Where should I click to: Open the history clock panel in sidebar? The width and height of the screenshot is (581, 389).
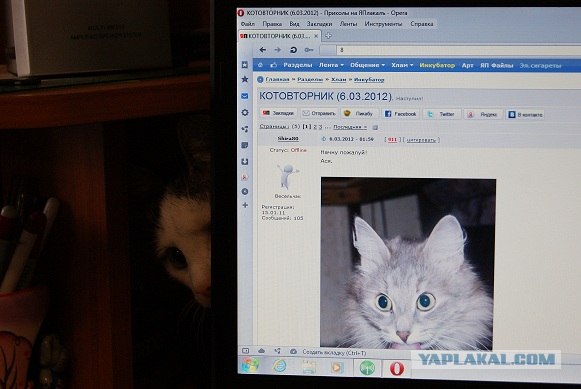pos(245,192)
